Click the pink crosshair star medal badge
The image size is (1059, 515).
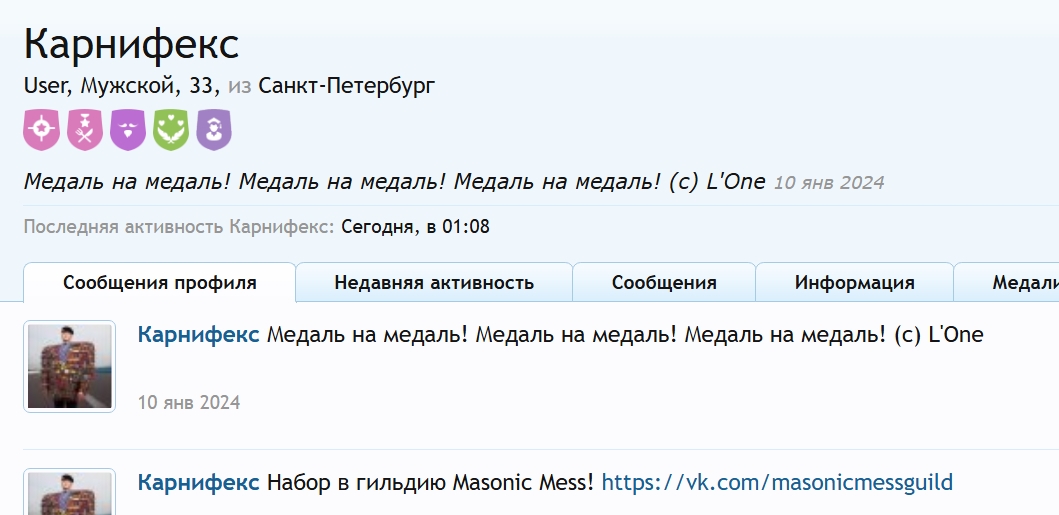click(x=41, y=130)
